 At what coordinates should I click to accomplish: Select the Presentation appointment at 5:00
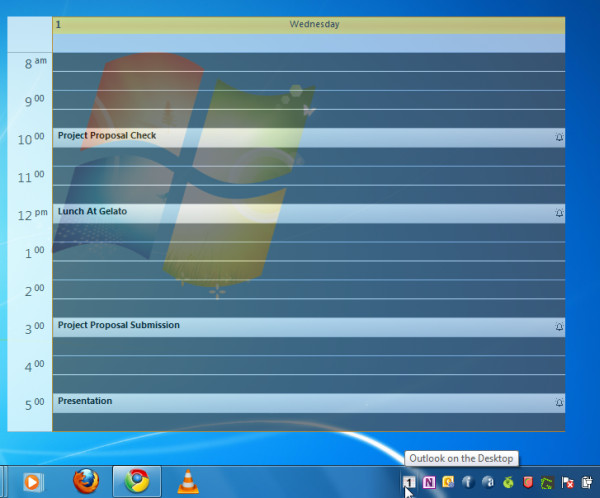pos(309,403)
